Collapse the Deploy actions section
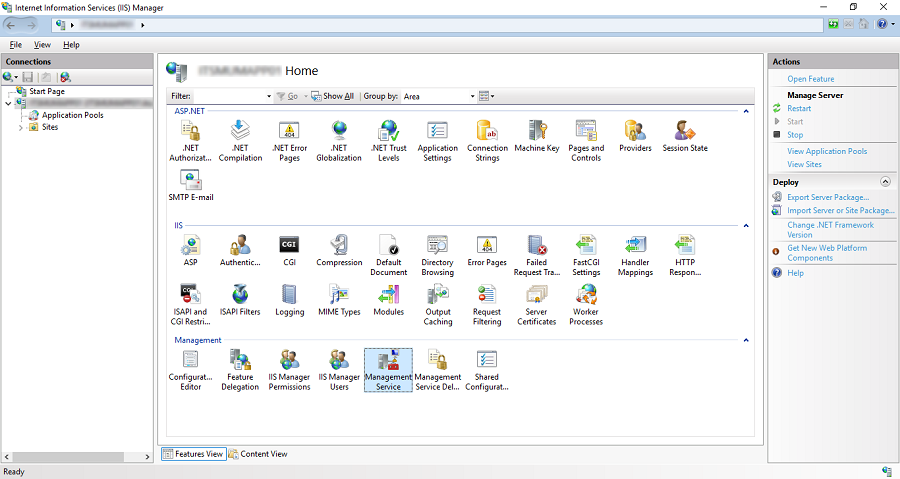900x479 pixels. coord(885,182)
